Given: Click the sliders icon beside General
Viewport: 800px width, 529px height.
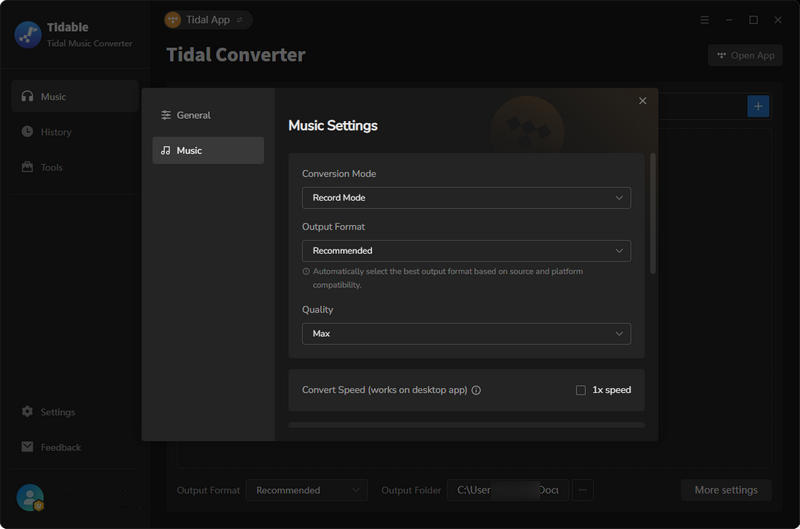Looking at the screenshot, I should [166, 115].
